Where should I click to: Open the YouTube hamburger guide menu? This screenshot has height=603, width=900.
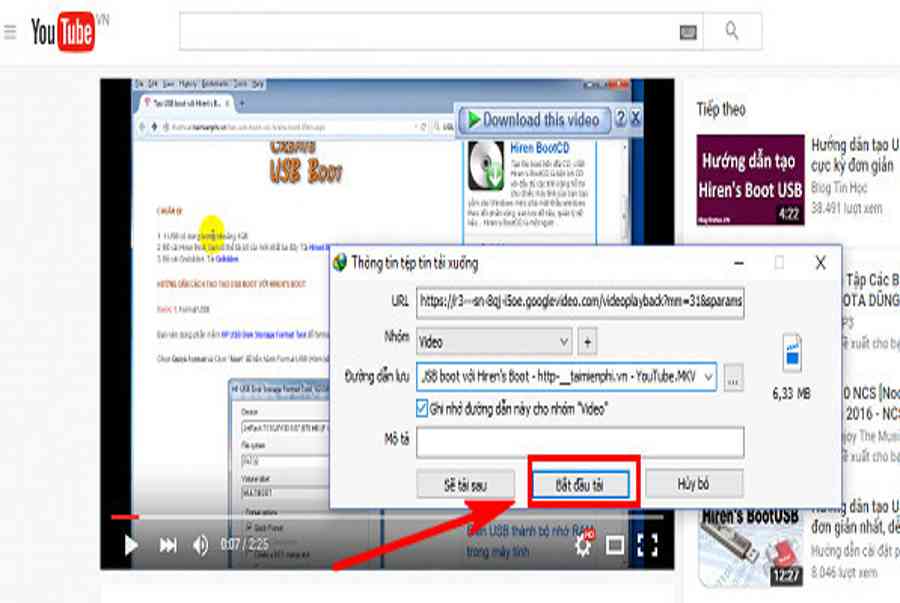click(10, 32)
